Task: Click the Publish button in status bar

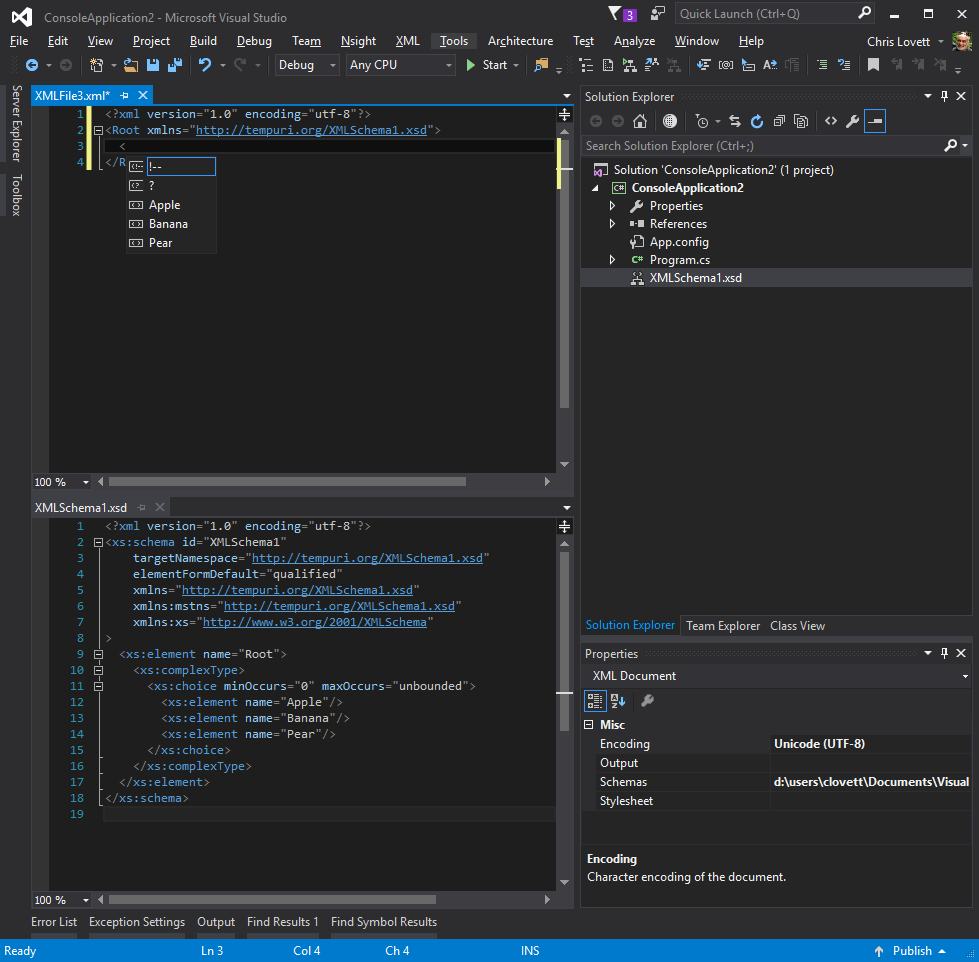Action: tap(910, 951)
